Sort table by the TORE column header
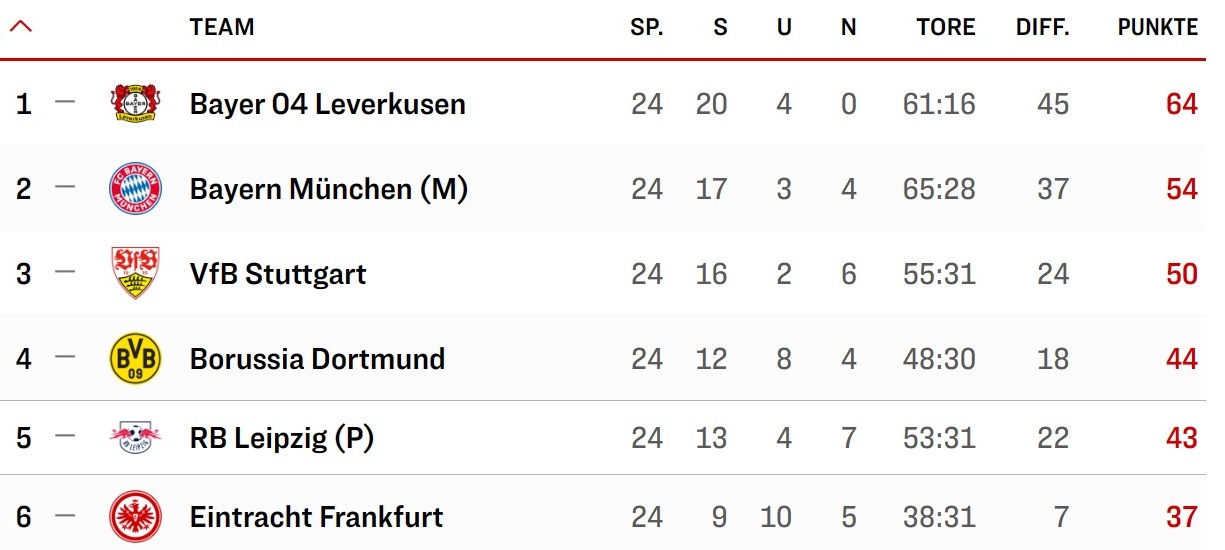The height and width of the screenshot is (550, 1225). click(946, 28)
